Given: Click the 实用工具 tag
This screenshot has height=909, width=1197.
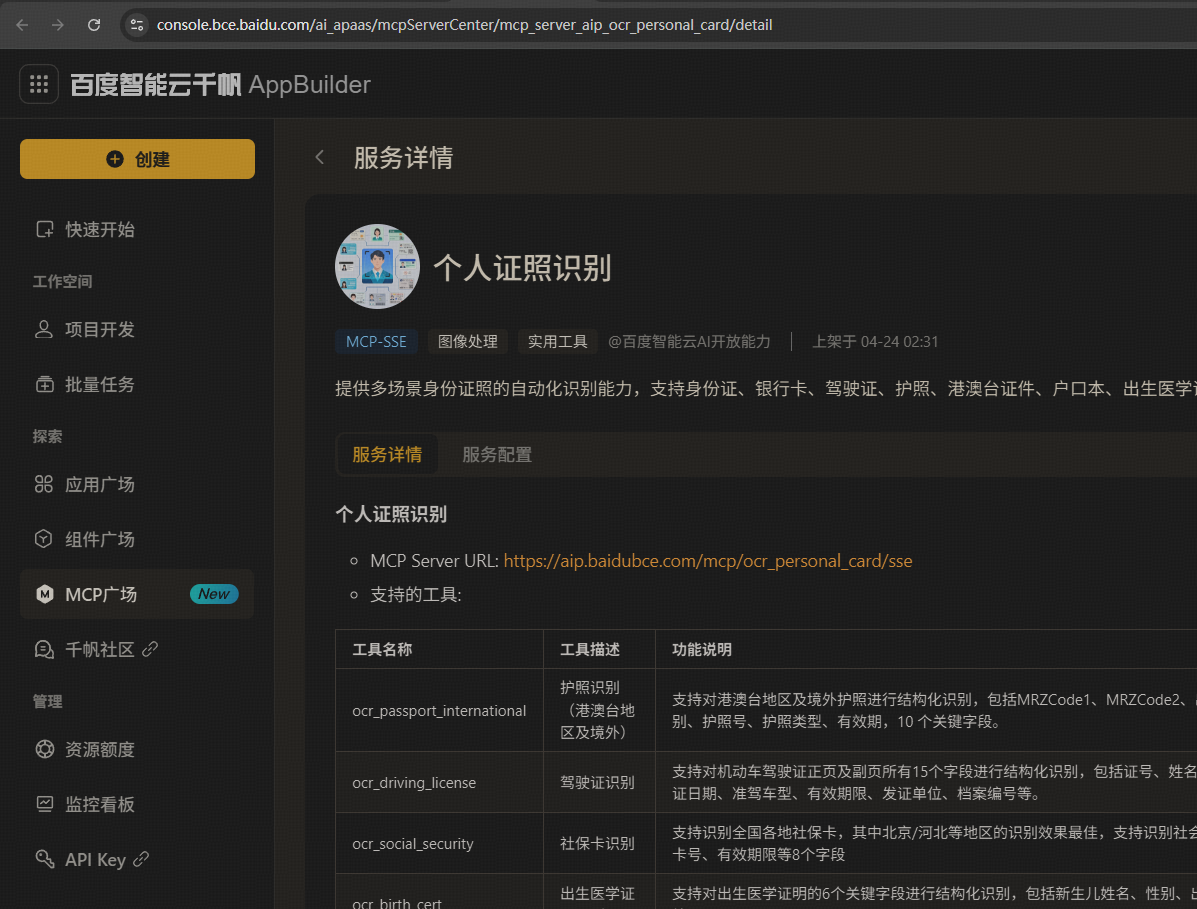Looking at the screenshot, I should [557, 341].
